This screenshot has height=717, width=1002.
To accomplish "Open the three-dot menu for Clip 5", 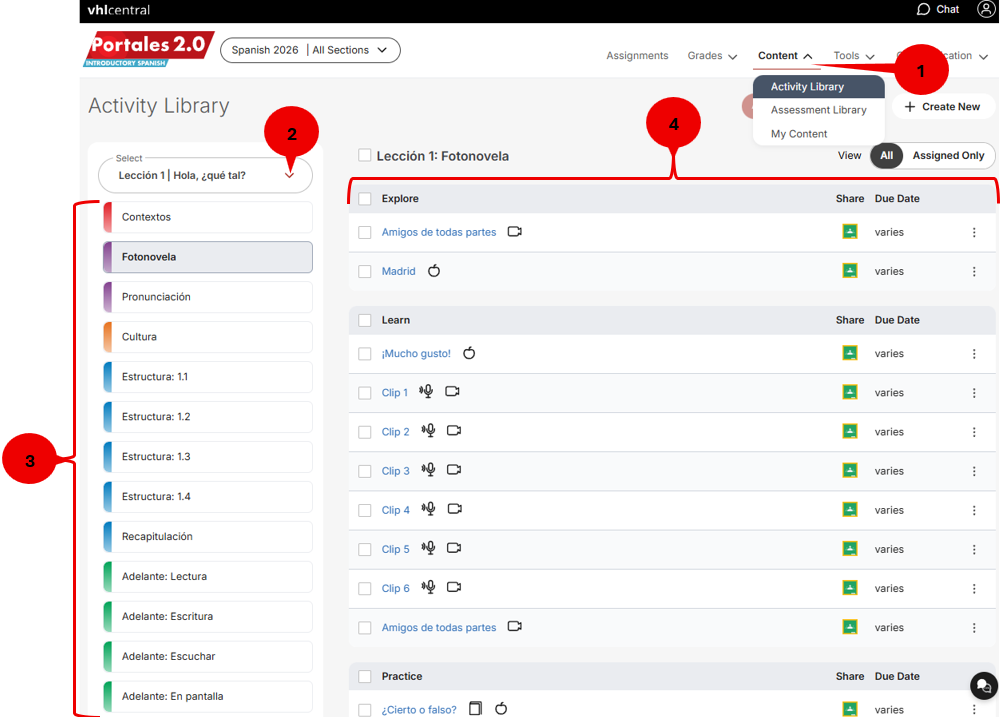I will [x=974, y=550].
